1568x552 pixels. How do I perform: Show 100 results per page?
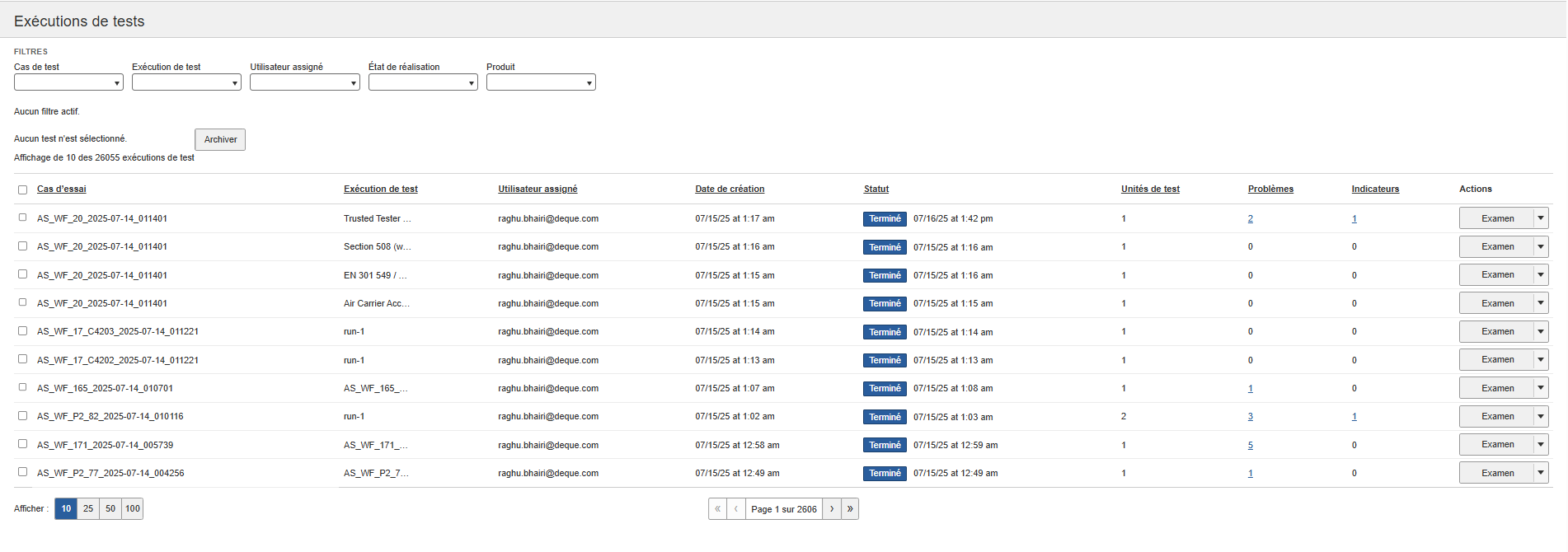coord(132,509)
